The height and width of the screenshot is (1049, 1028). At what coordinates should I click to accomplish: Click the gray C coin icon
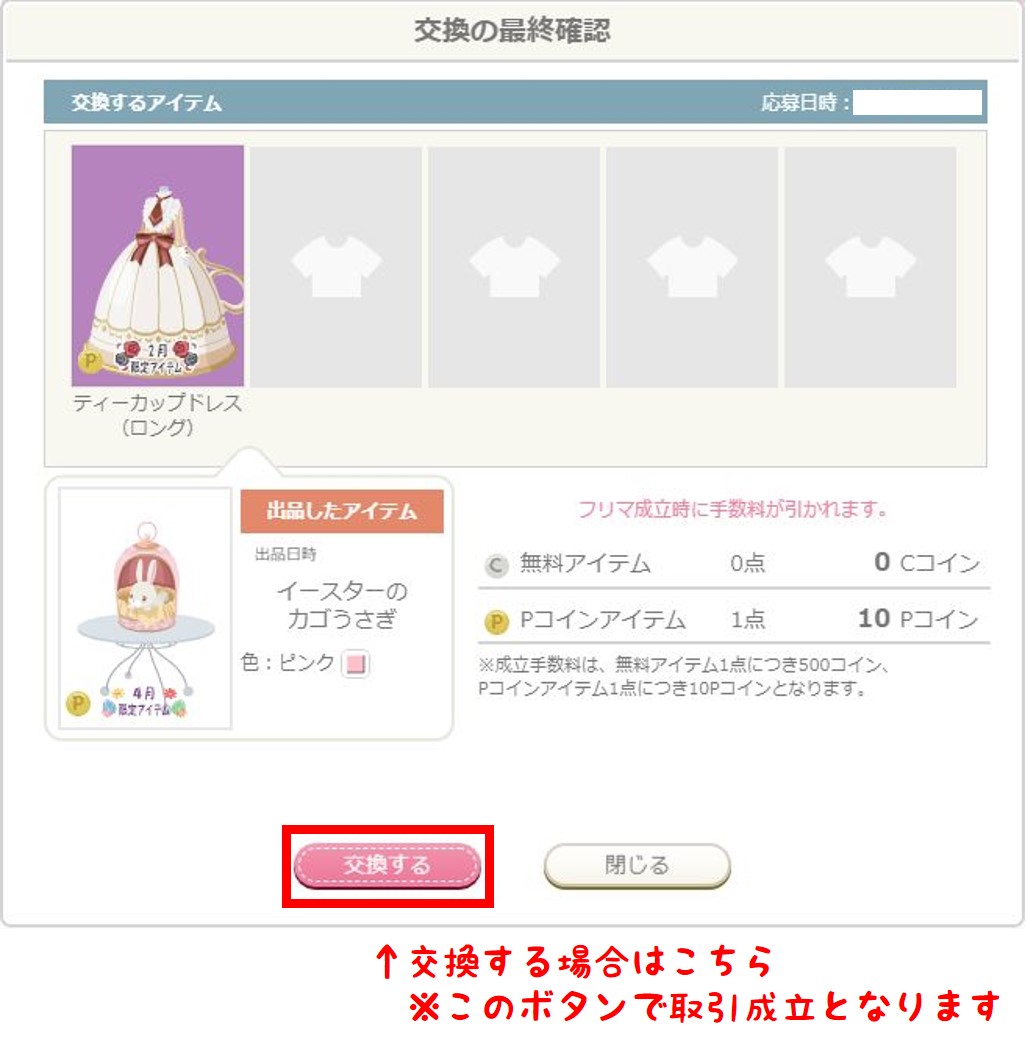(497, 567)
